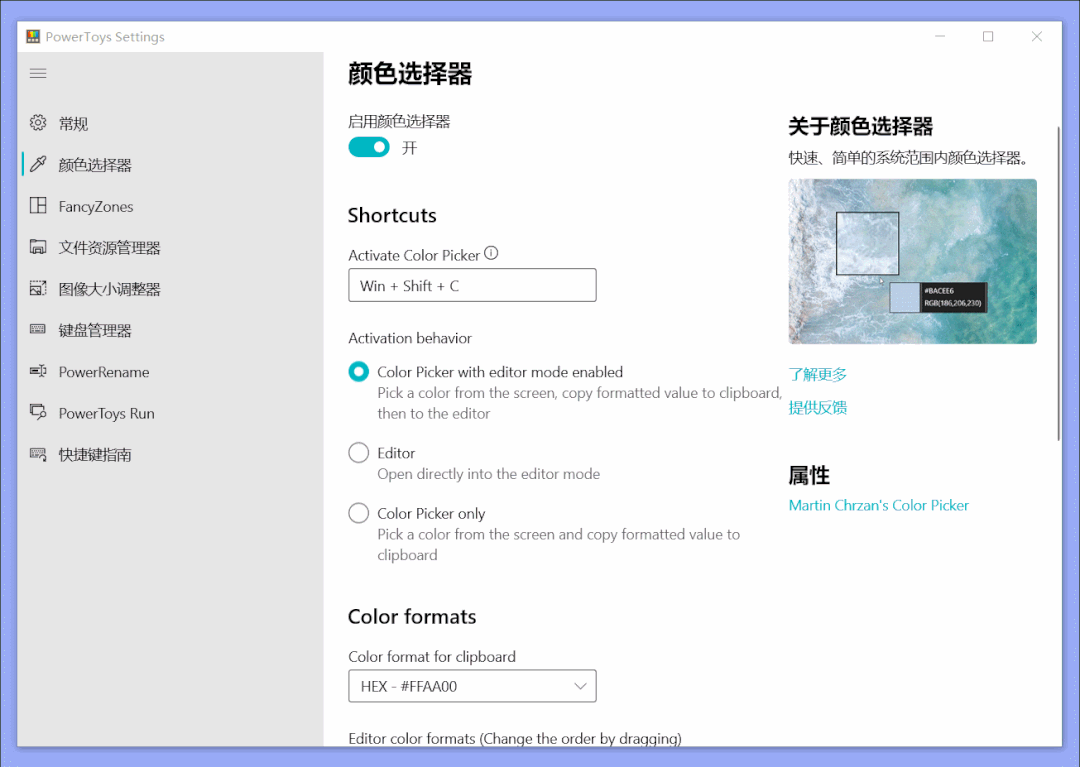The image size is (1080, 767).
Task: Click the Win + Shift + C shortcut field
Action: pyautogui.click(x=472, y=285)
